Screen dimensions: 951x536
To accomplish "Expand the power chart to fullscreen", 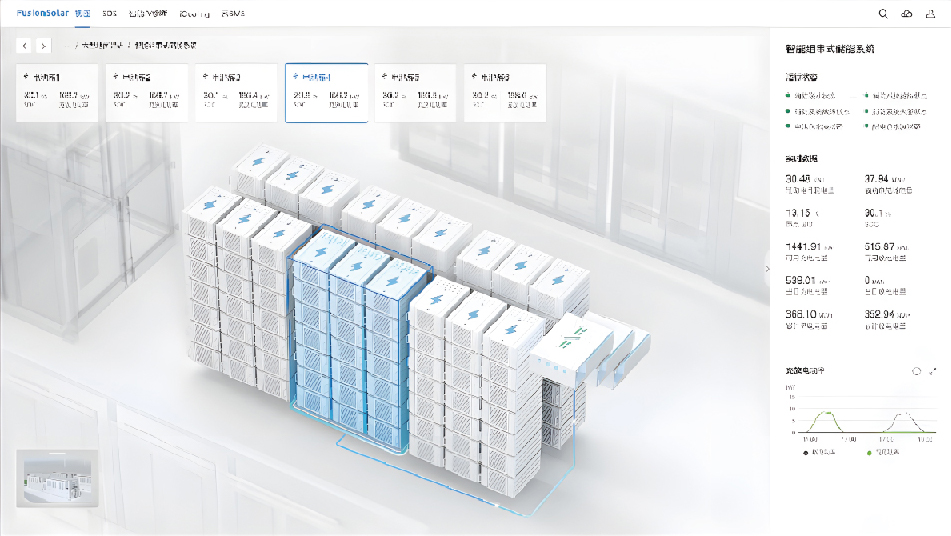I will click(933, 371).
